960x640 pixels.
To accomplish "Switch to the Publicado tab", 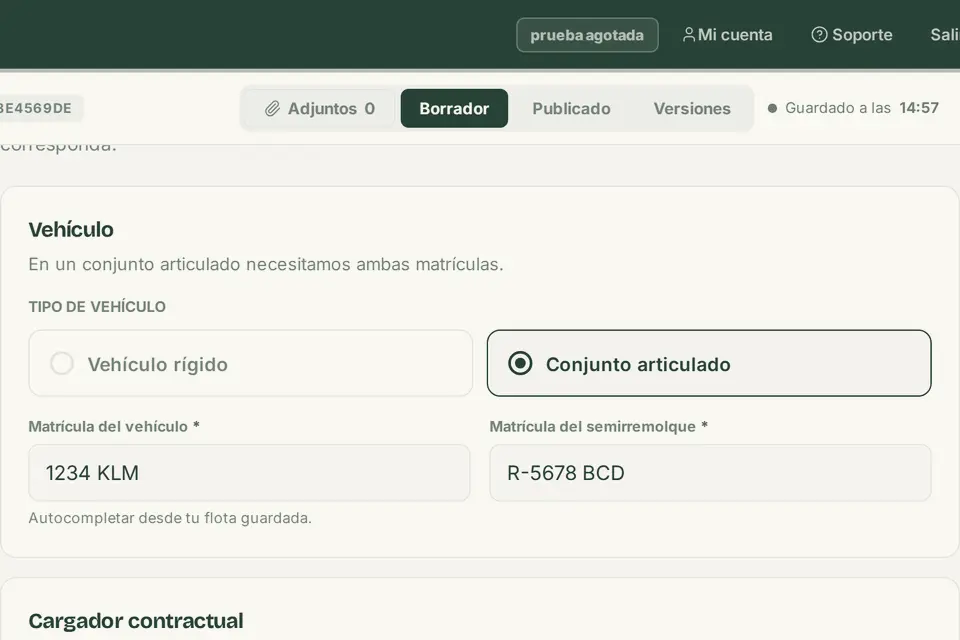I will (x=571, y=108).
